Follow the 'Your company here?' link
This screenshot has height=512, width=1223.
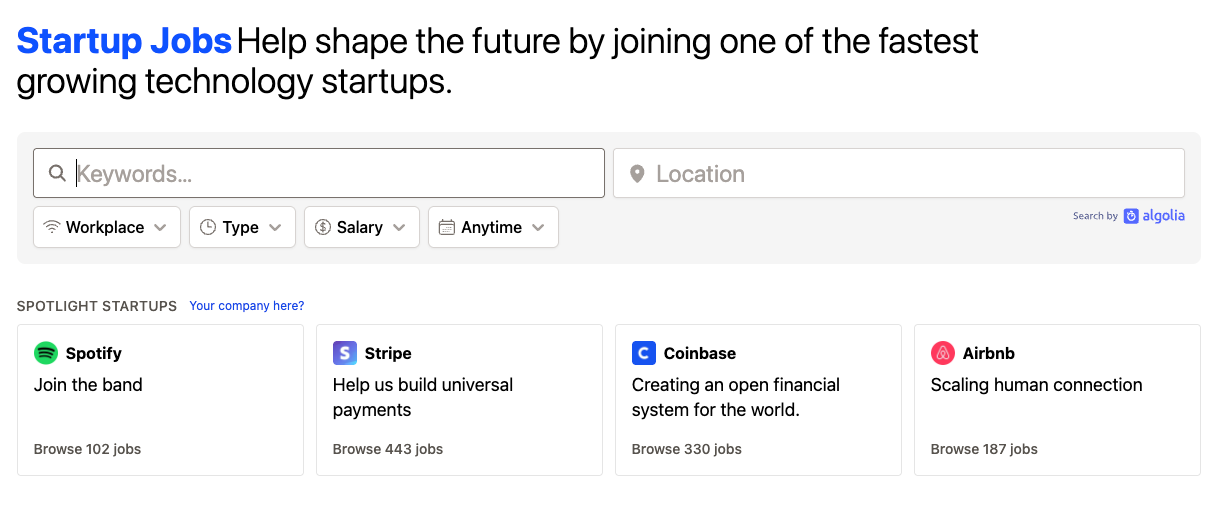point(247,306)
